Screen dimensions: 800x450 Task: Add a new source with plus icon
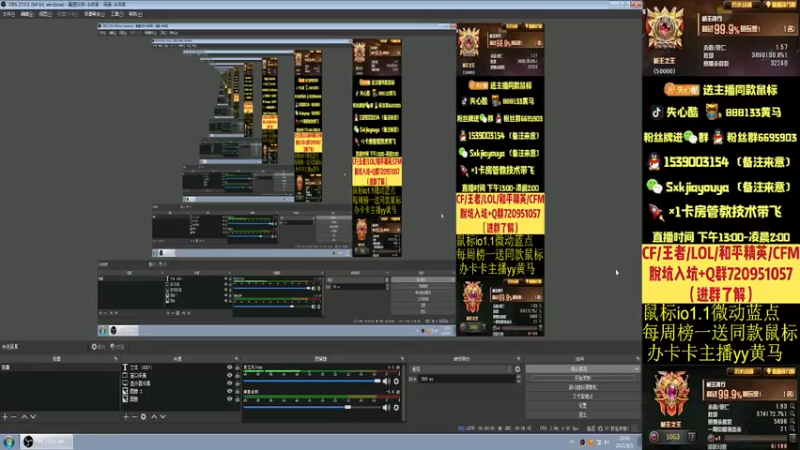coord(126,417)
